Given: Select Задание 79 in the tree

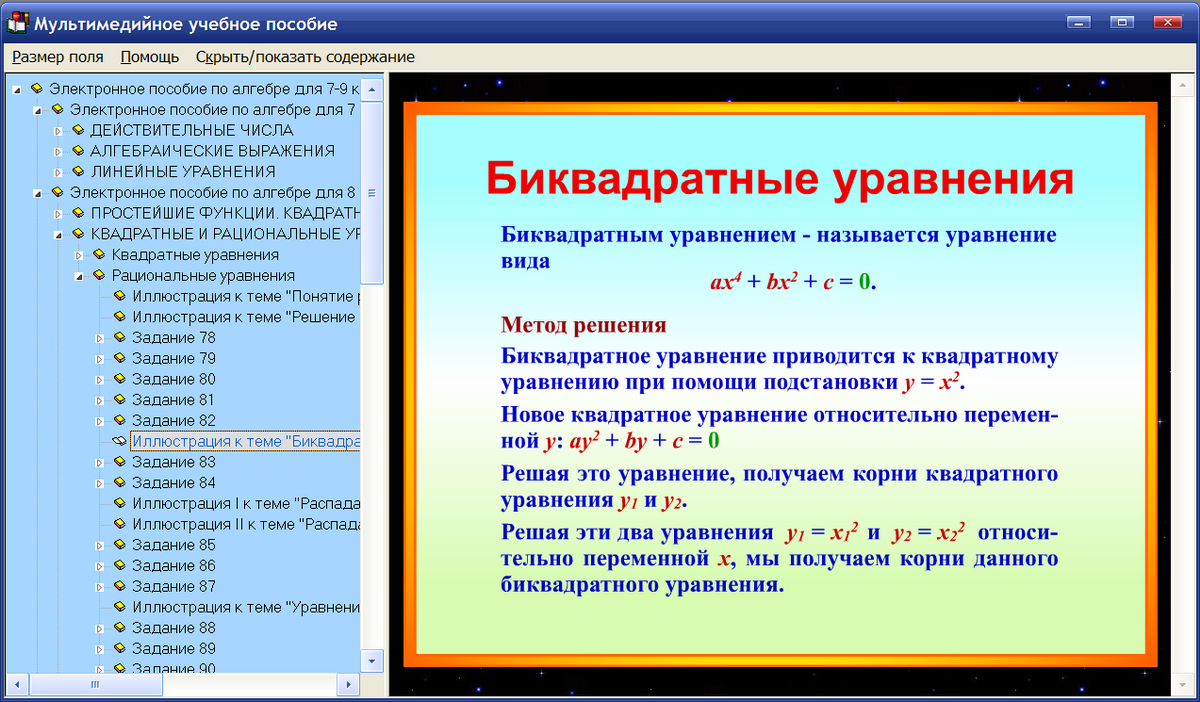Looking at the screenshot, I should pyautogui.click(x=174, y=358).
